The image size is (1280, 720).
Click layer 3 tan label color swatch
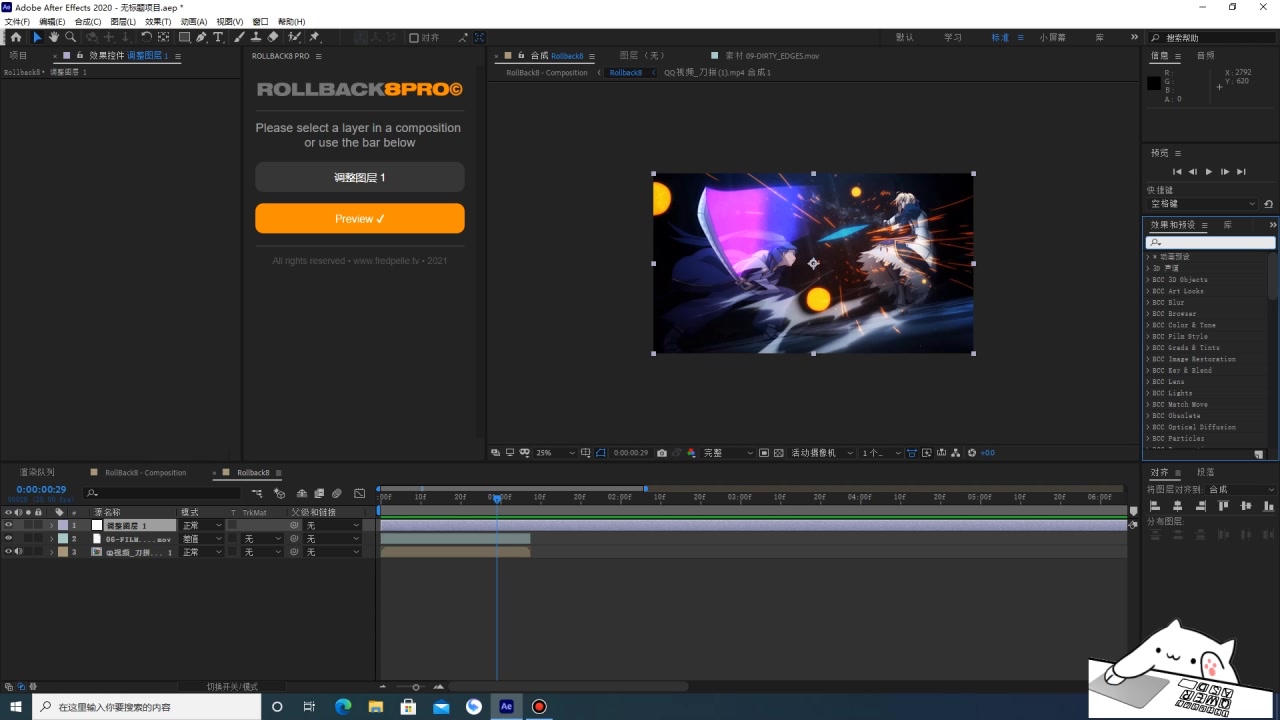63,551
